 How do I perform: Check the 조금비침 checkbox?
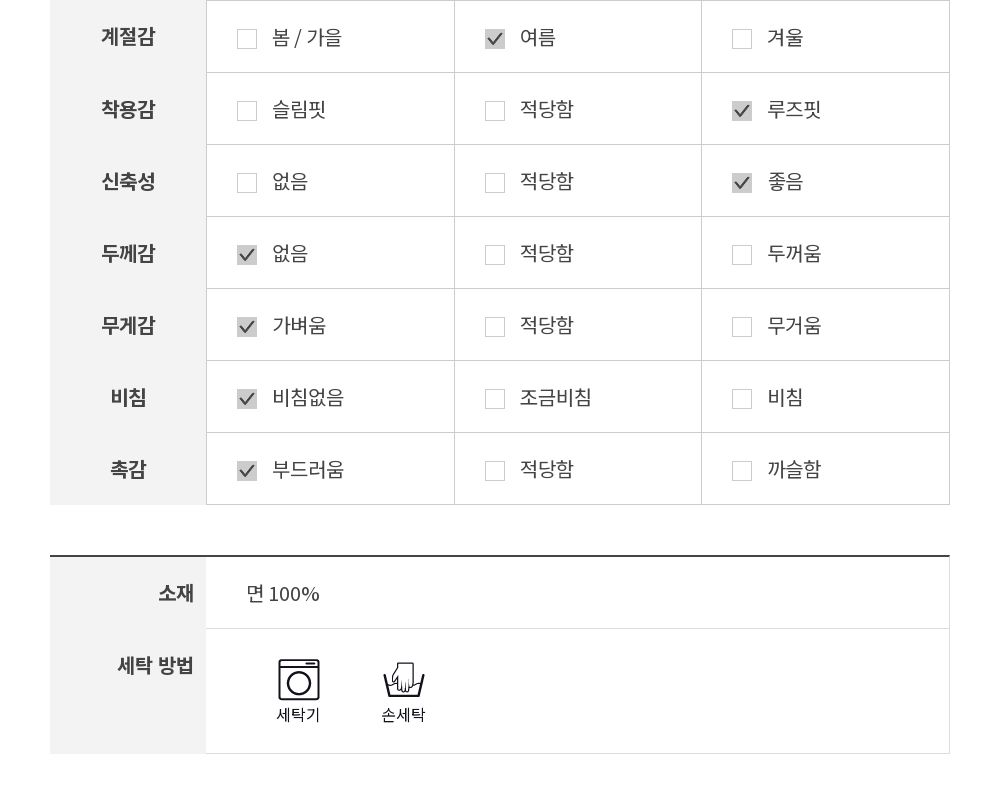[495, 399]
